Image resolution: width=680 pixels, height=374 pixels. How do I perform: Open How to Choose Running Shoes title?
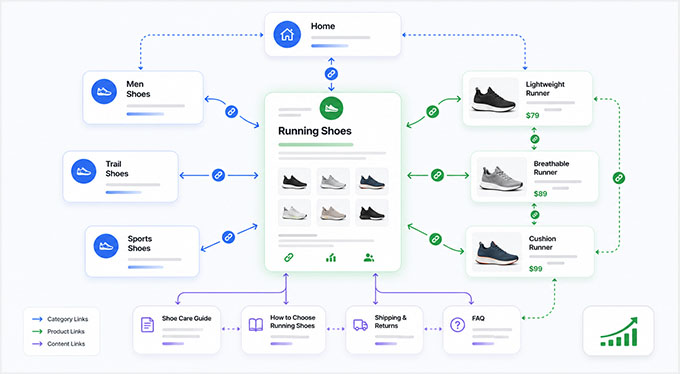[293, 322]
